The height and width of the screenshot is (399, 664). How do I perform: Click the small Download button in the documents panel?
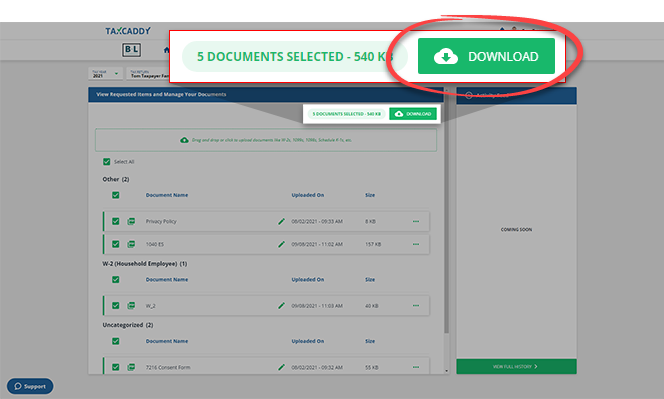click(413, 114)
